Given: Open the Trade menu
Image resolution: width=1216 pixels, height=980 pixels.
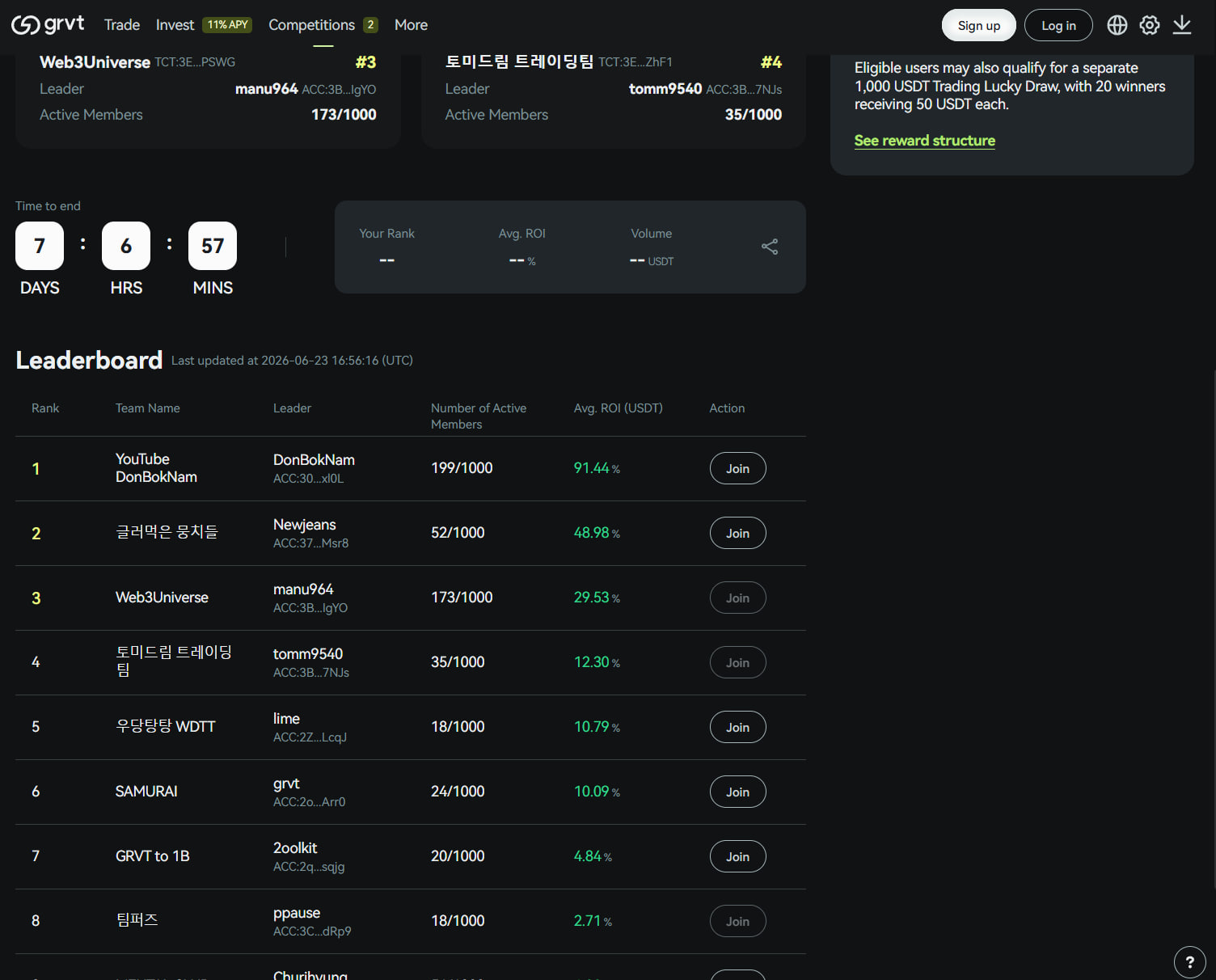Looking at the screenshot, I should [x=122, y=25].
